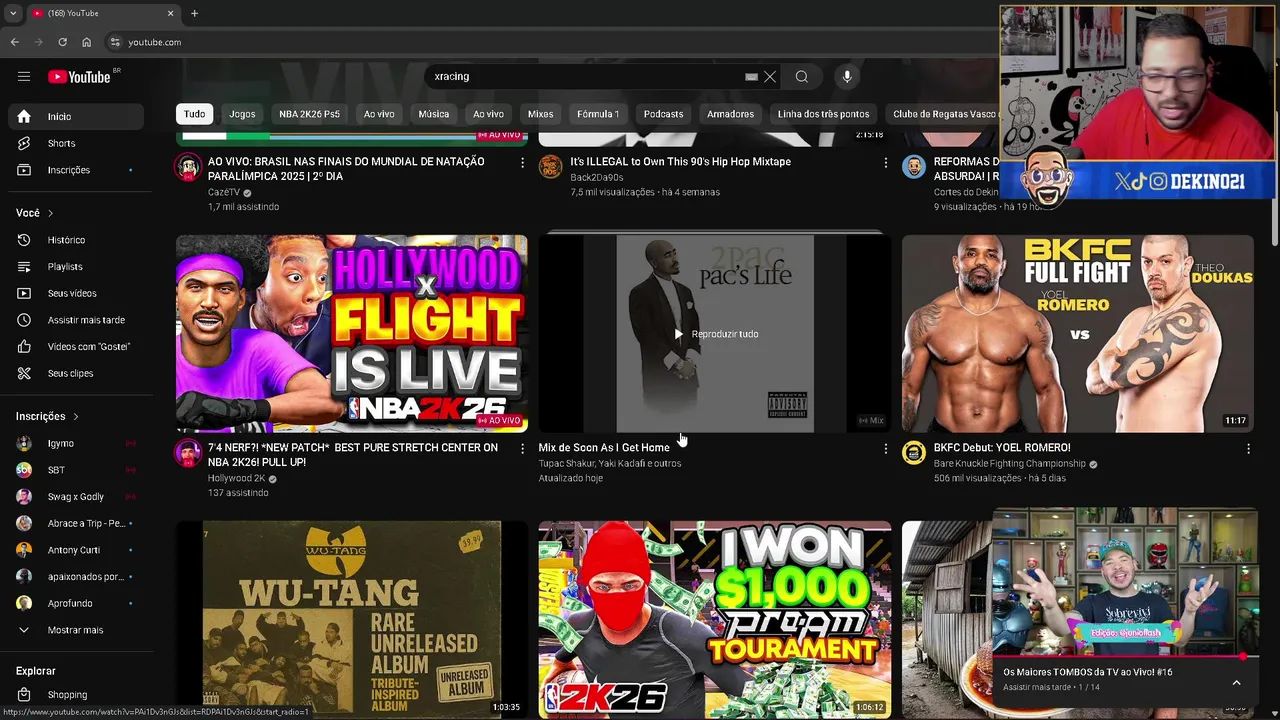
Task: Play all on Pac's Life mix thumbnail
Action: click(715, 334)
